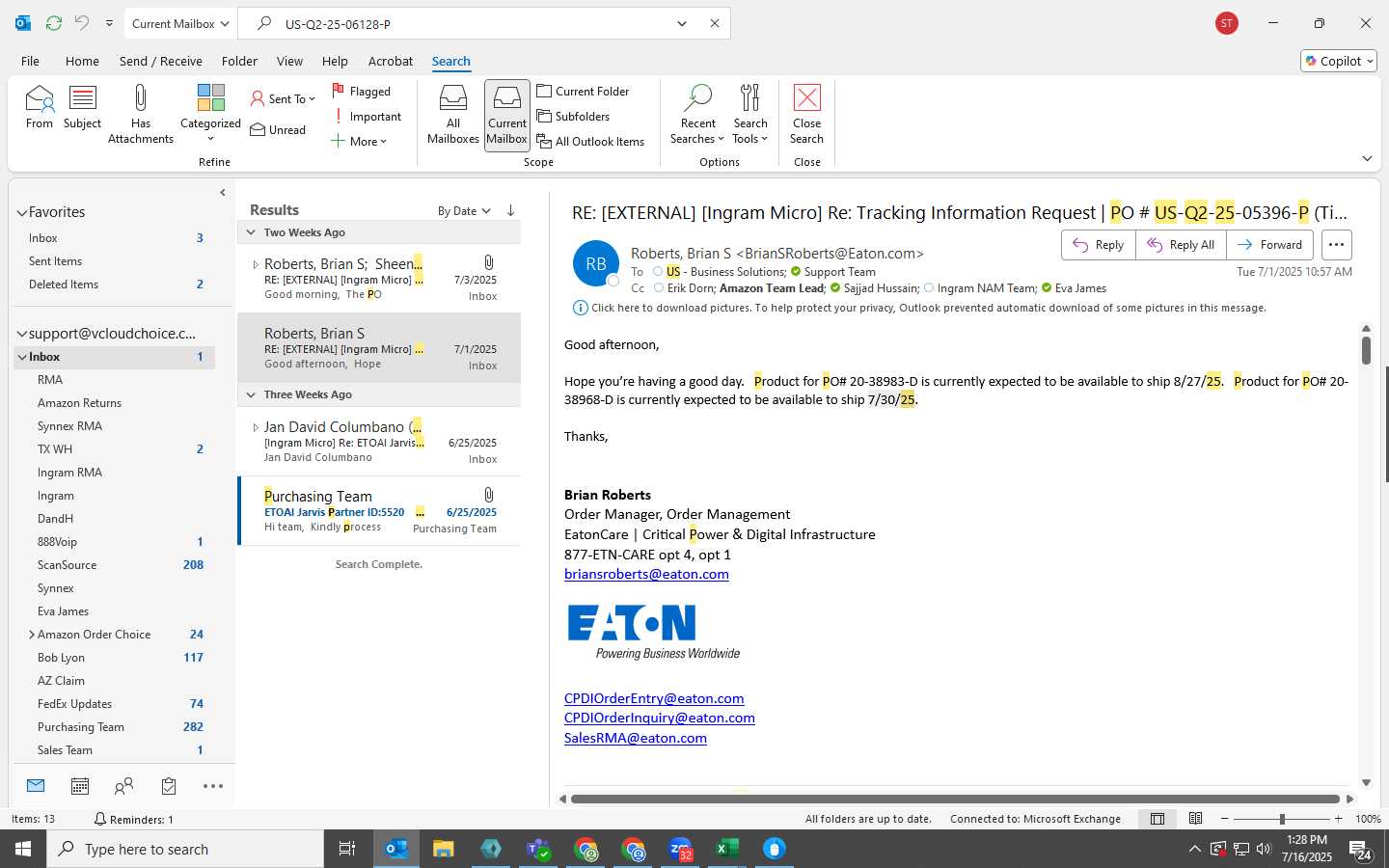Show more navigation options ellipsis
1389x868 pixels.
213,786
